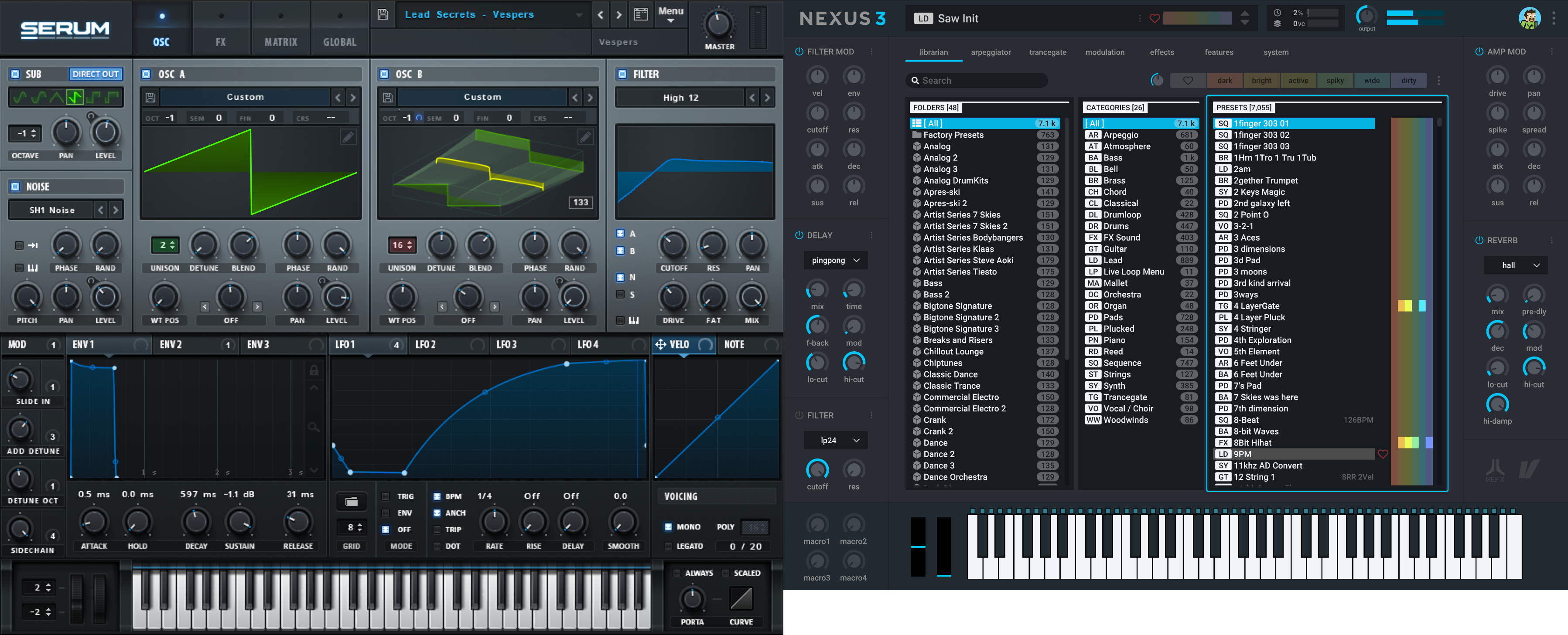Enable filter routing for the sub S
1568x635 pixels.
point(620,294)
